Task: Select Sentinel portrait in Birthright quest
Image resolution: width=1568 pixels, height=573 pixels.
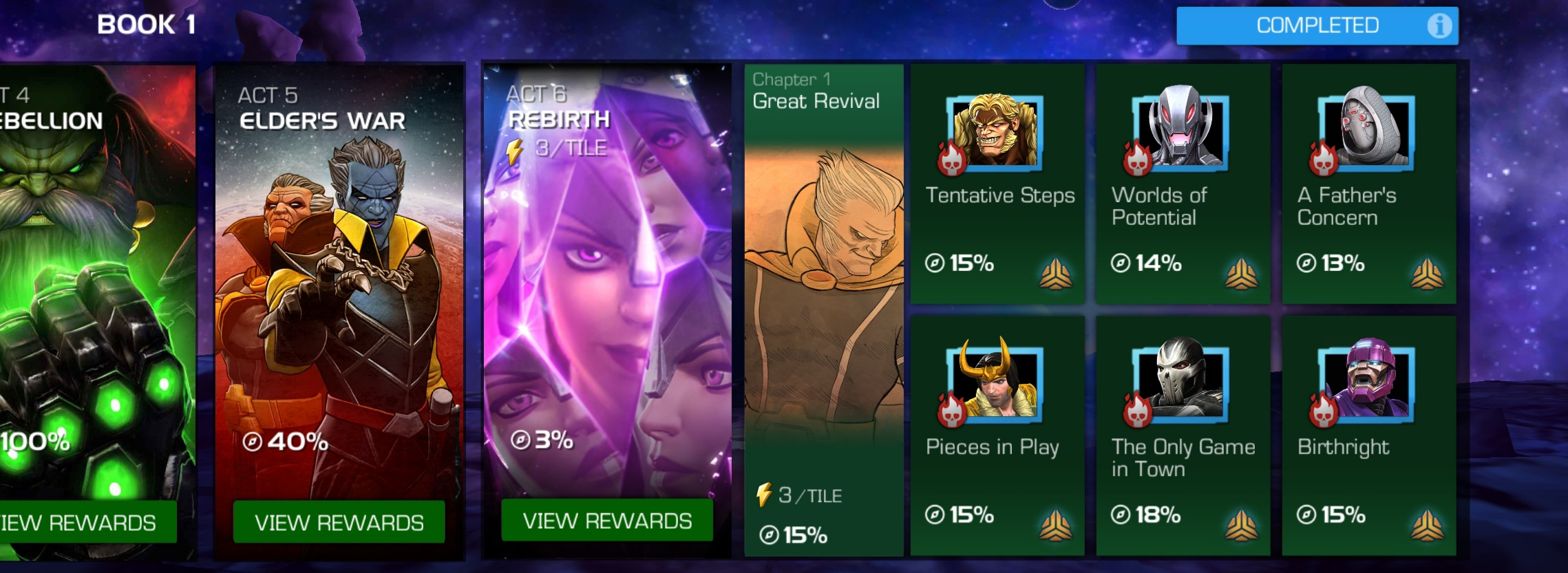Action: pos(1367,380)
